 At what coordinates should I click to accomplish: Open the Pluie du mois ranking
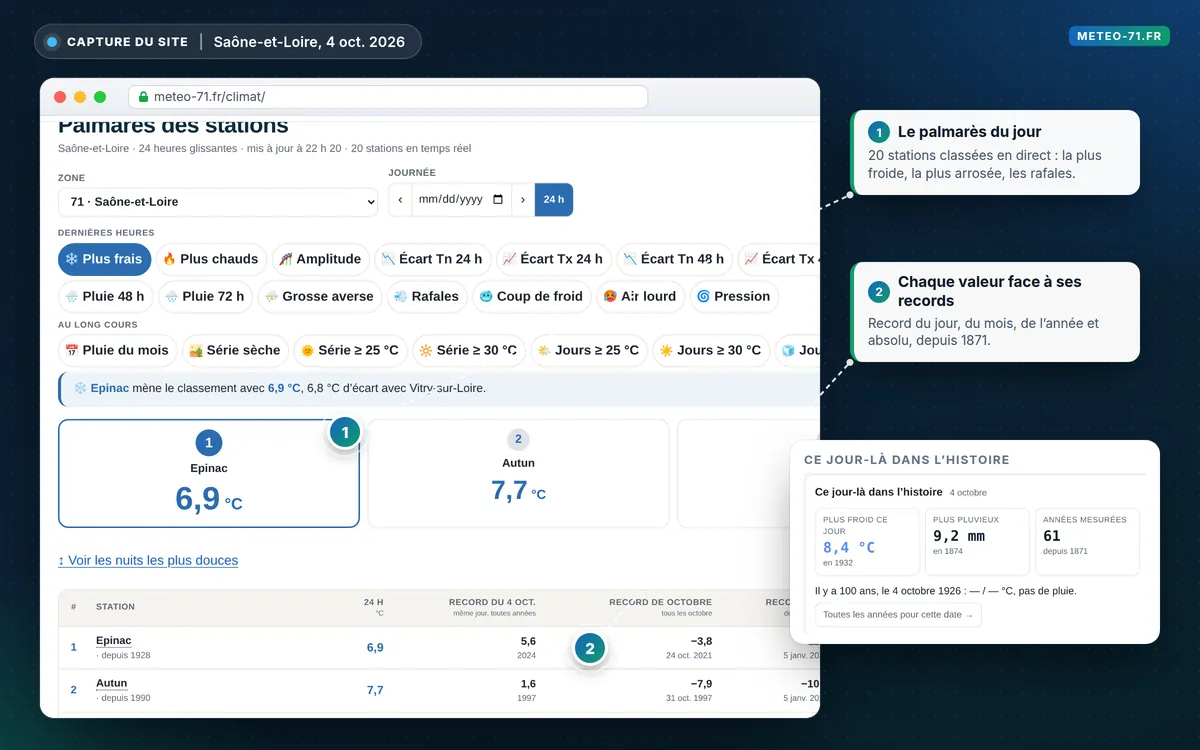118,350
